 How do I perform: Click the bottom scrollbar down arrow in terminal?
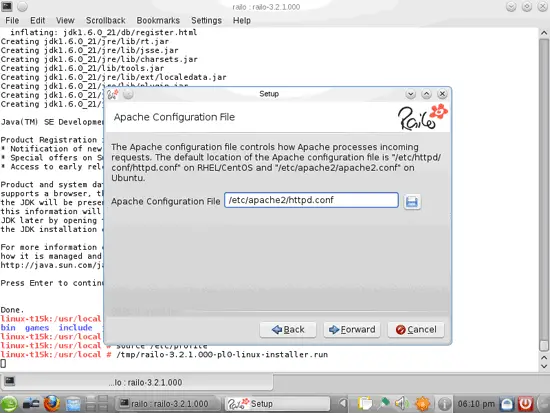544,366
